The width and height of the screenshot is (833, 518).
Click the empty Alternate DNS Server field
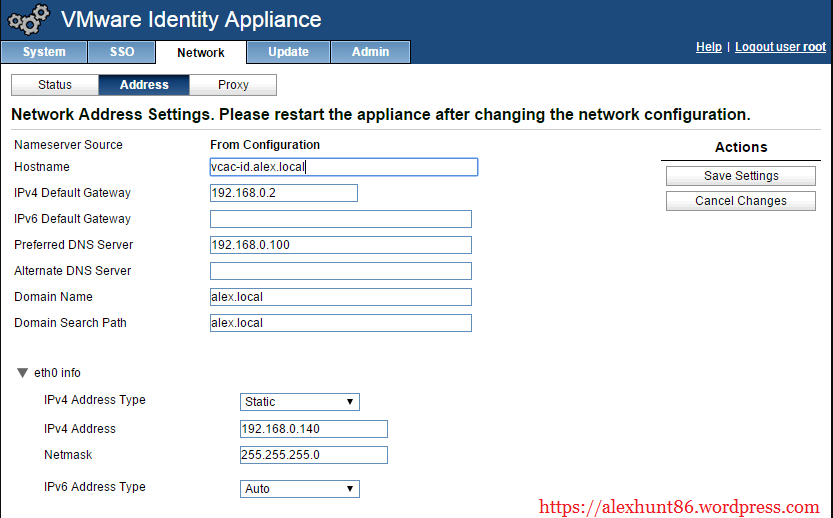click(x=340, y=271)
